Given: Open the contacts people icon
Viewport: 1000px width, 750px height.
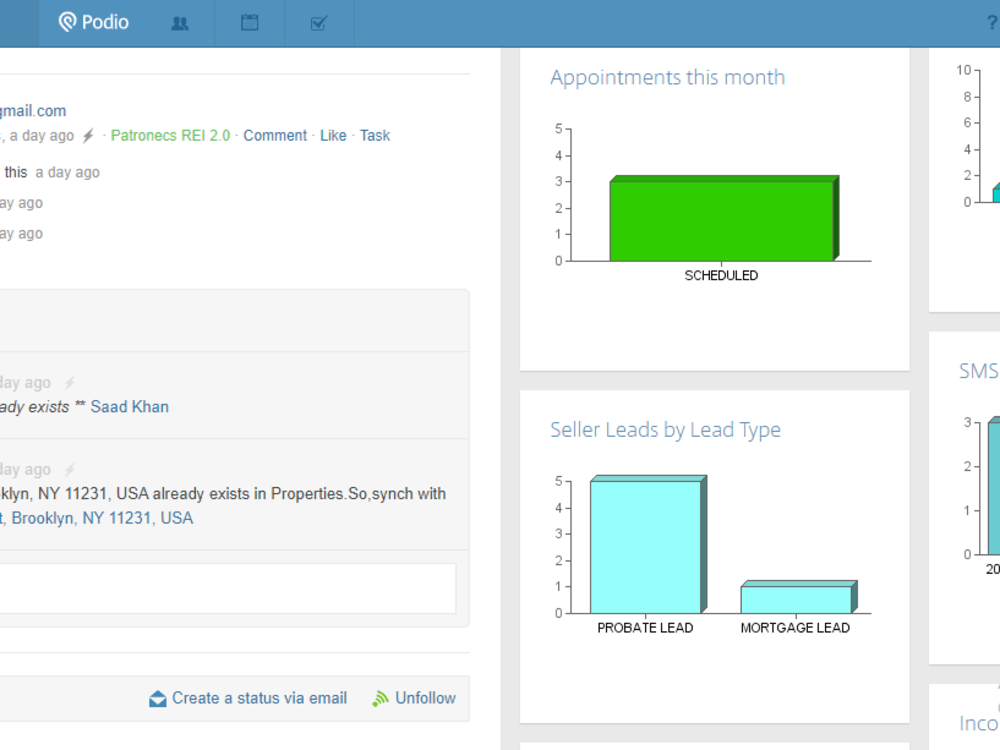Looking at the screenshot, I should click(180, 24).
